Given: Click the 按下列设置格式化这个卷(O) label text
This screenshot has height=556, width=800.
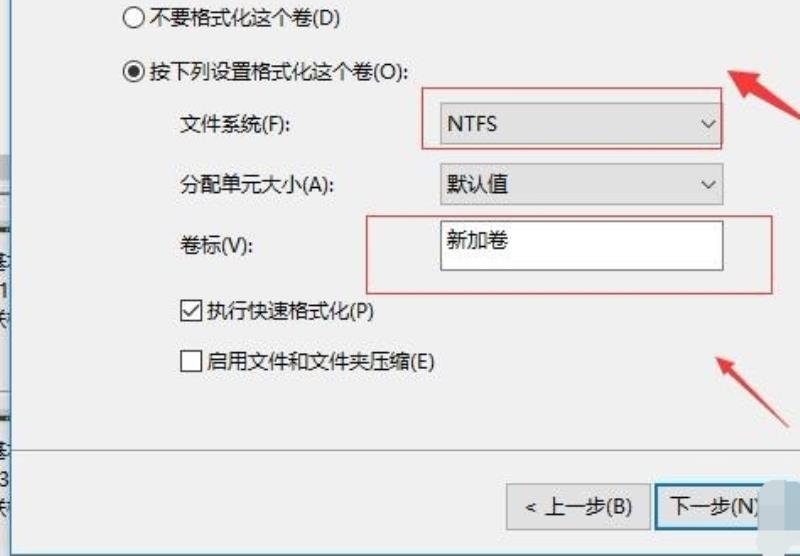Looking at the screenshot, I should point(279,72).
